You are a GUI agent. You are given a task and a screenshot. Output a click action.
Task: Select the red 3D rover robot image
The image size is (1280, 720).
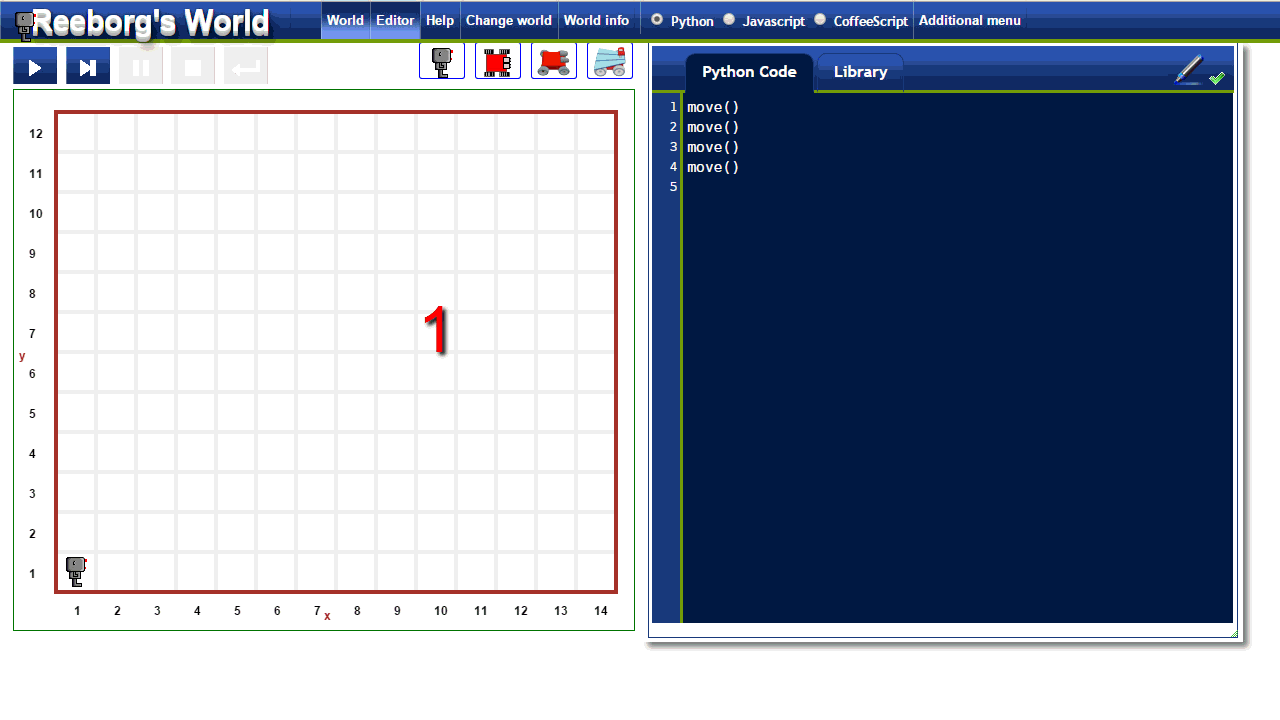point(554,61)
